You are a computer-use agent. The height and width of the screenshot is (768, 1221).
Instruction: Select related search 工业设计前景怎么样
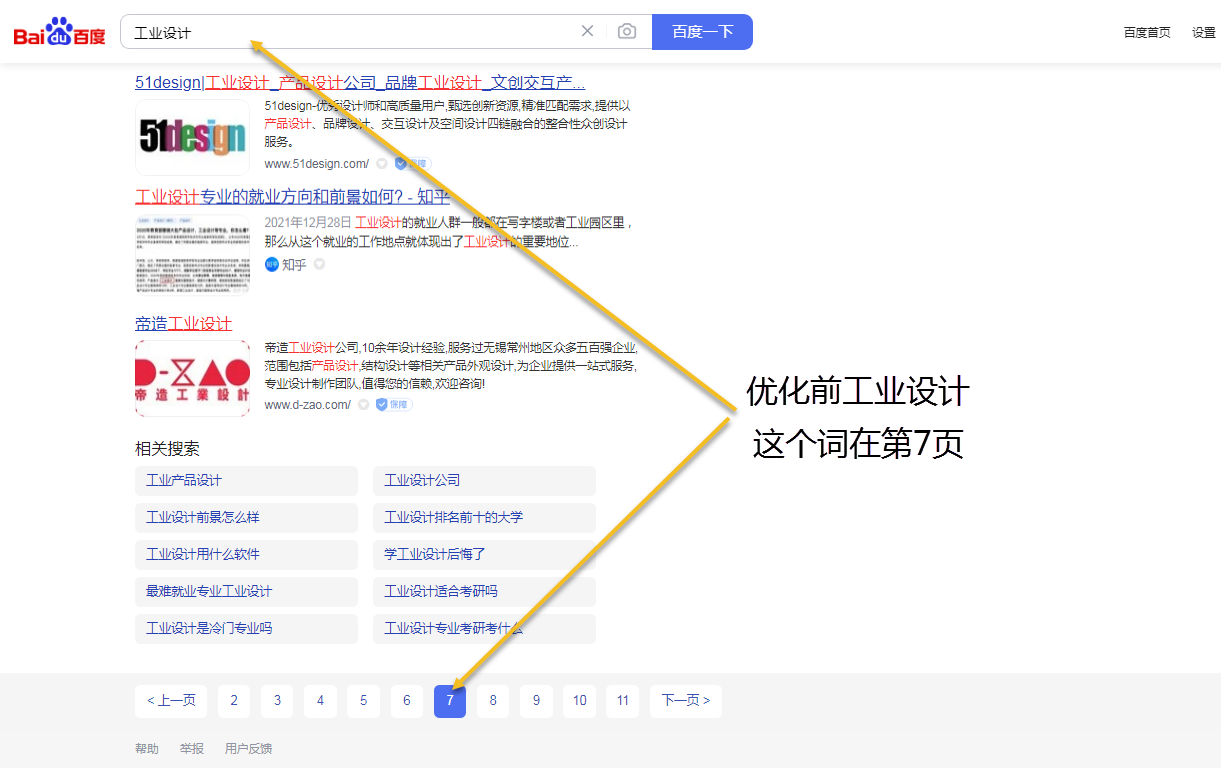click(246, 518)
